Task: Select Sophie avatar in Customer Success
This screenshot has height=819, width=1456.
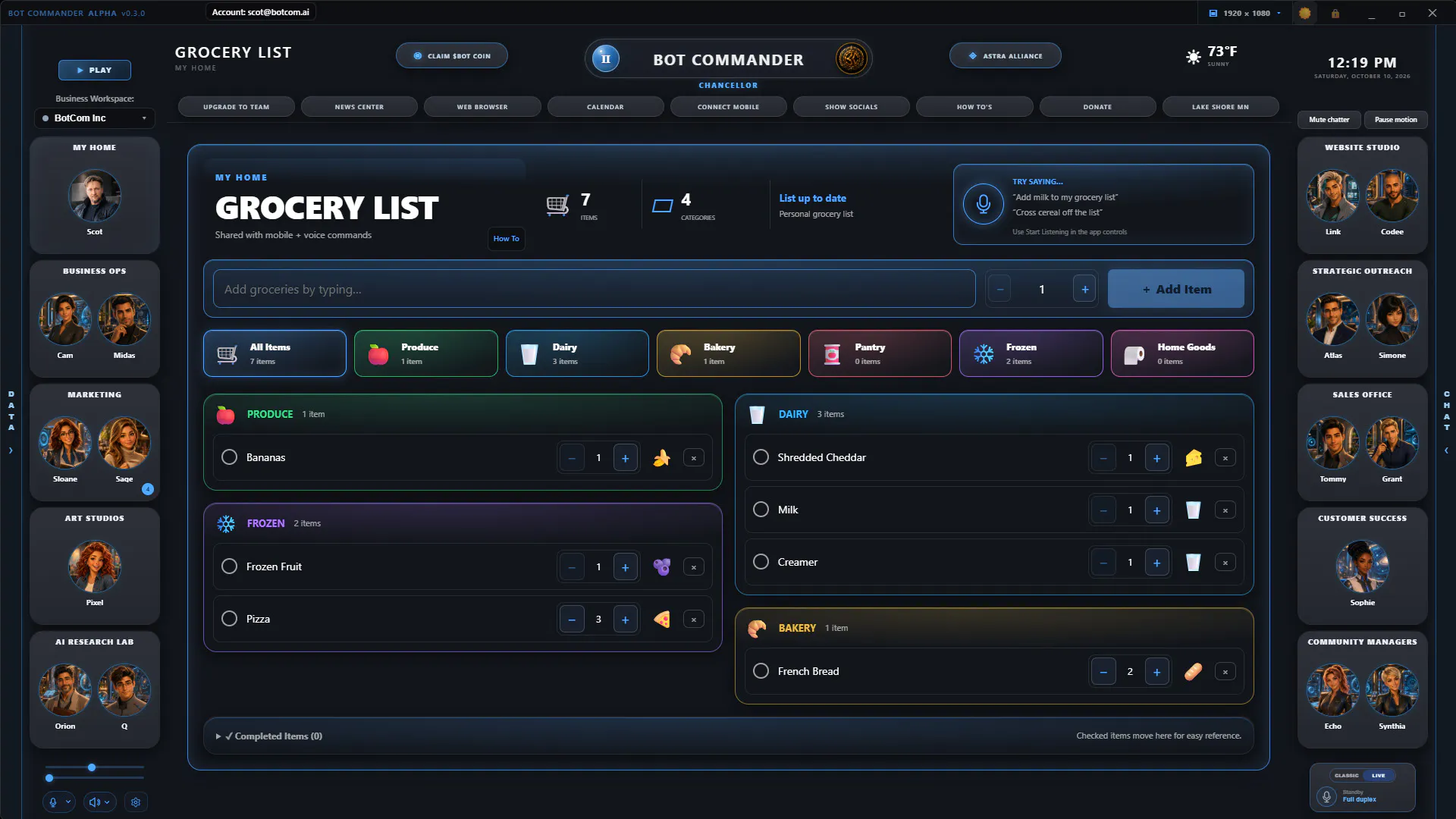Action: tap(1362, 566)
